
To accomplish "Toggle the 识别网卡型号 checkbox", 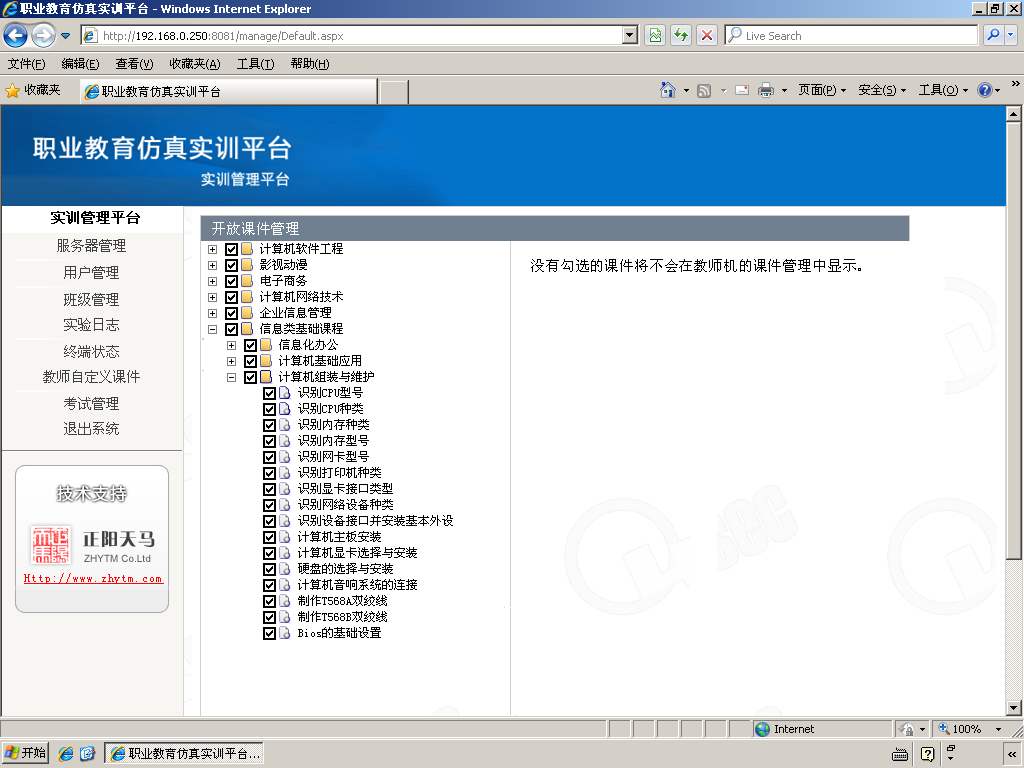I will (269, 457).
